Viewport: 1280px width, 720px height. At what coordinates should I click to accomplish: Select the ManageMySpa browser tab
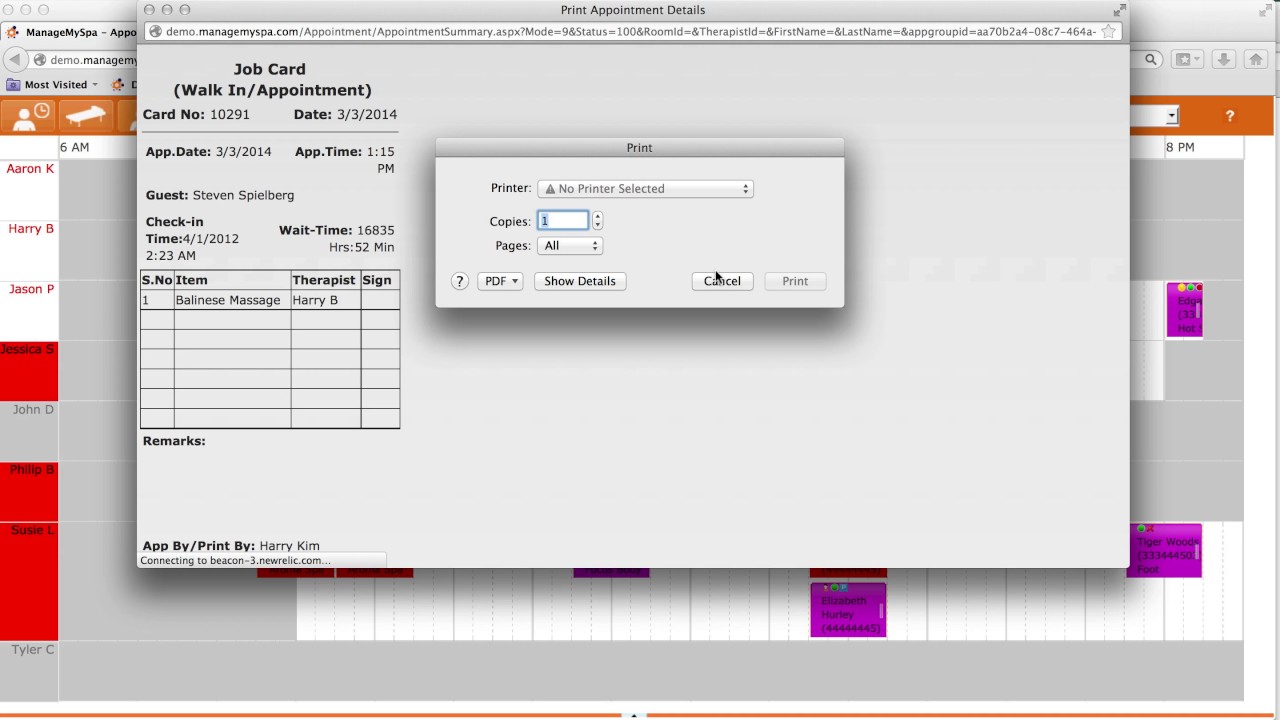pyautogui.click(x=70, y=32)
